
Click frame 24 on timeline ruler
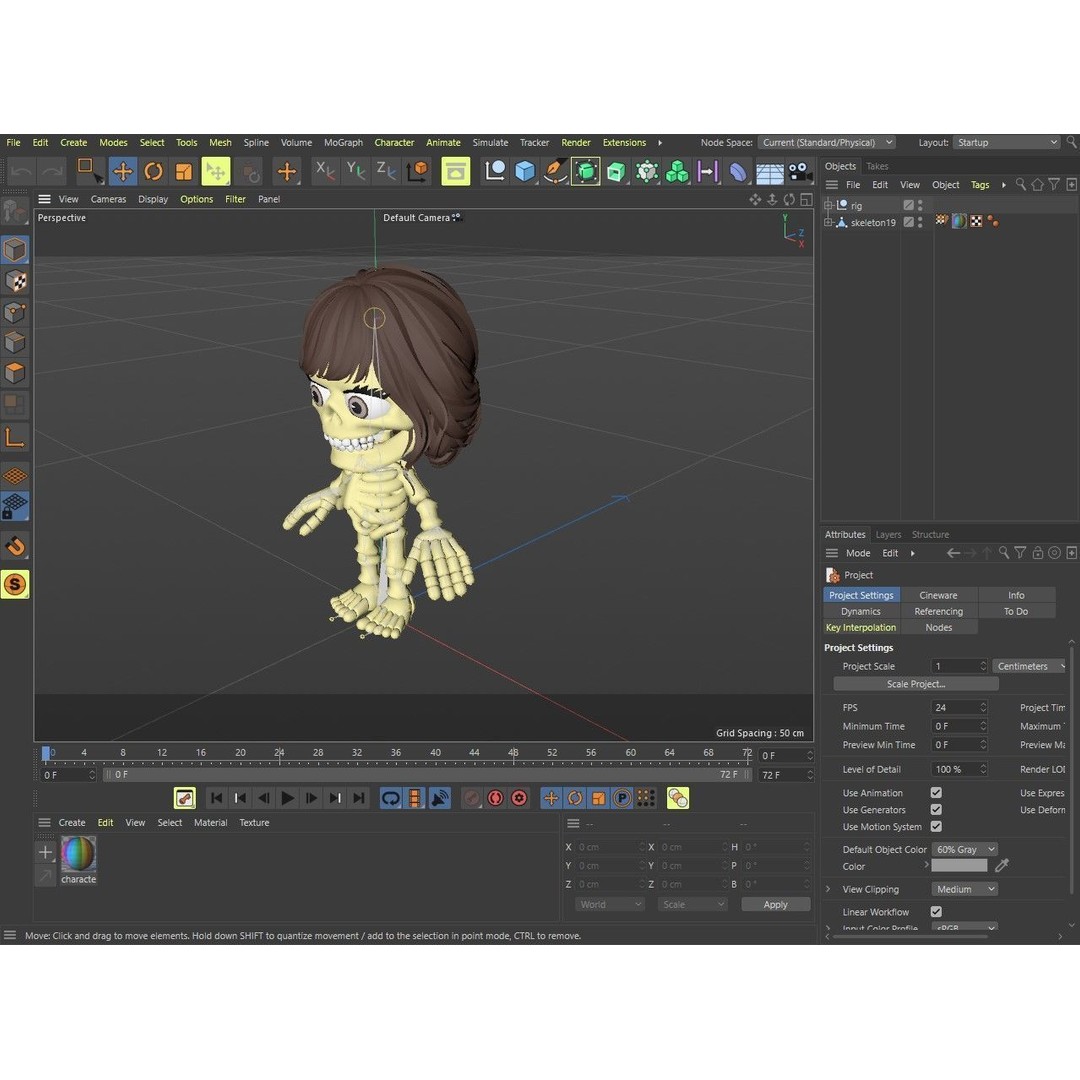[279, 753]
